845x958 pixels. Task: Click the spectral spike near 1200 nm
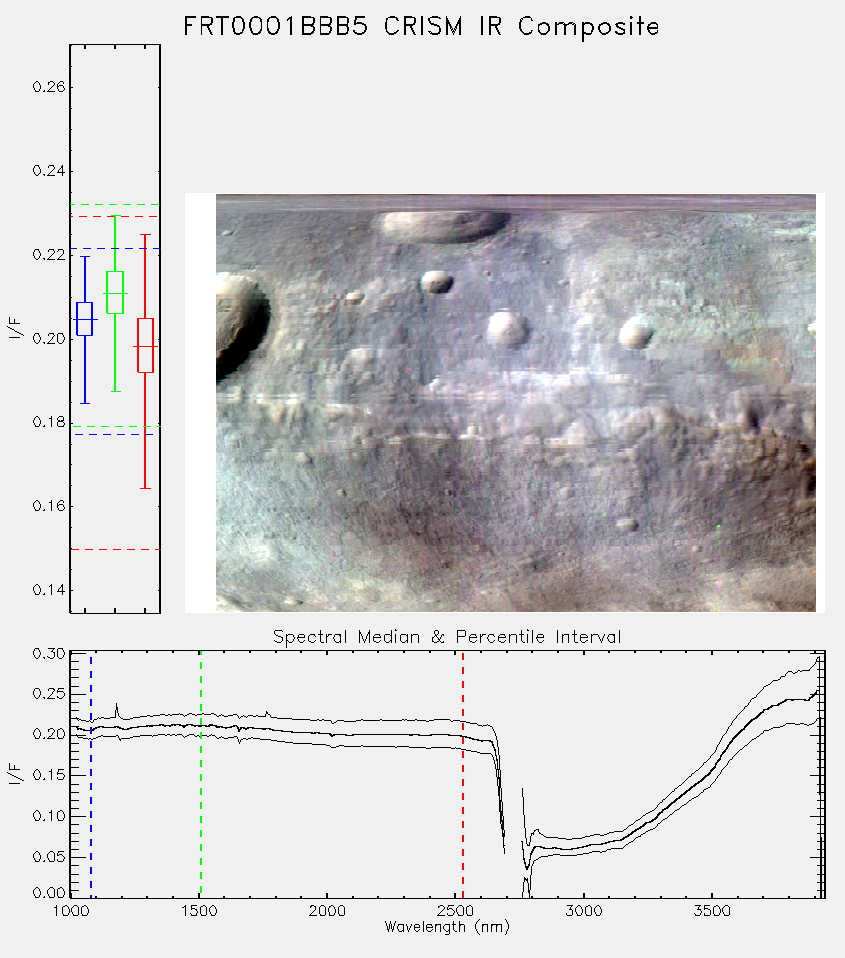(116, 710)
